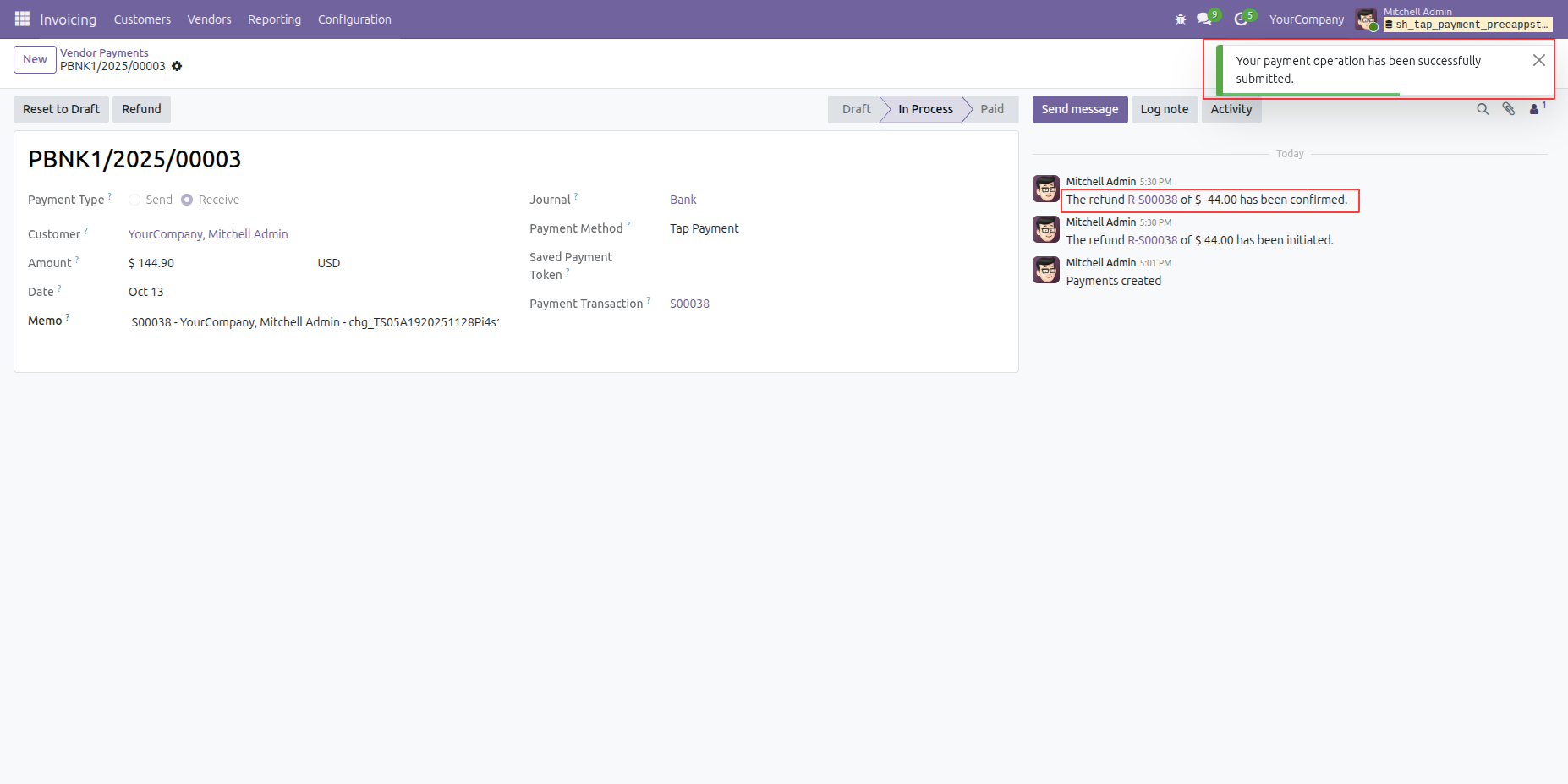The width and height of the screenshot is (1568, 784).
Task: Click the PBNK1/2025/00003 record title
Action: pyautogui.click(x=134, y=159)
